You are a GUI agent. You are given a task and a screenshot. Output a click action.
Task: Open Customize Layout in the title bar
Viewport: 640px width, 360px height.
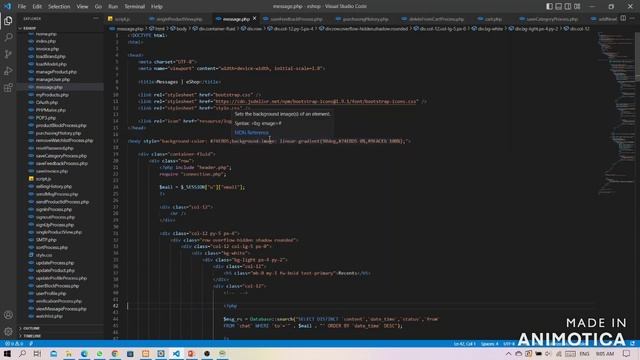pos(577,7)
